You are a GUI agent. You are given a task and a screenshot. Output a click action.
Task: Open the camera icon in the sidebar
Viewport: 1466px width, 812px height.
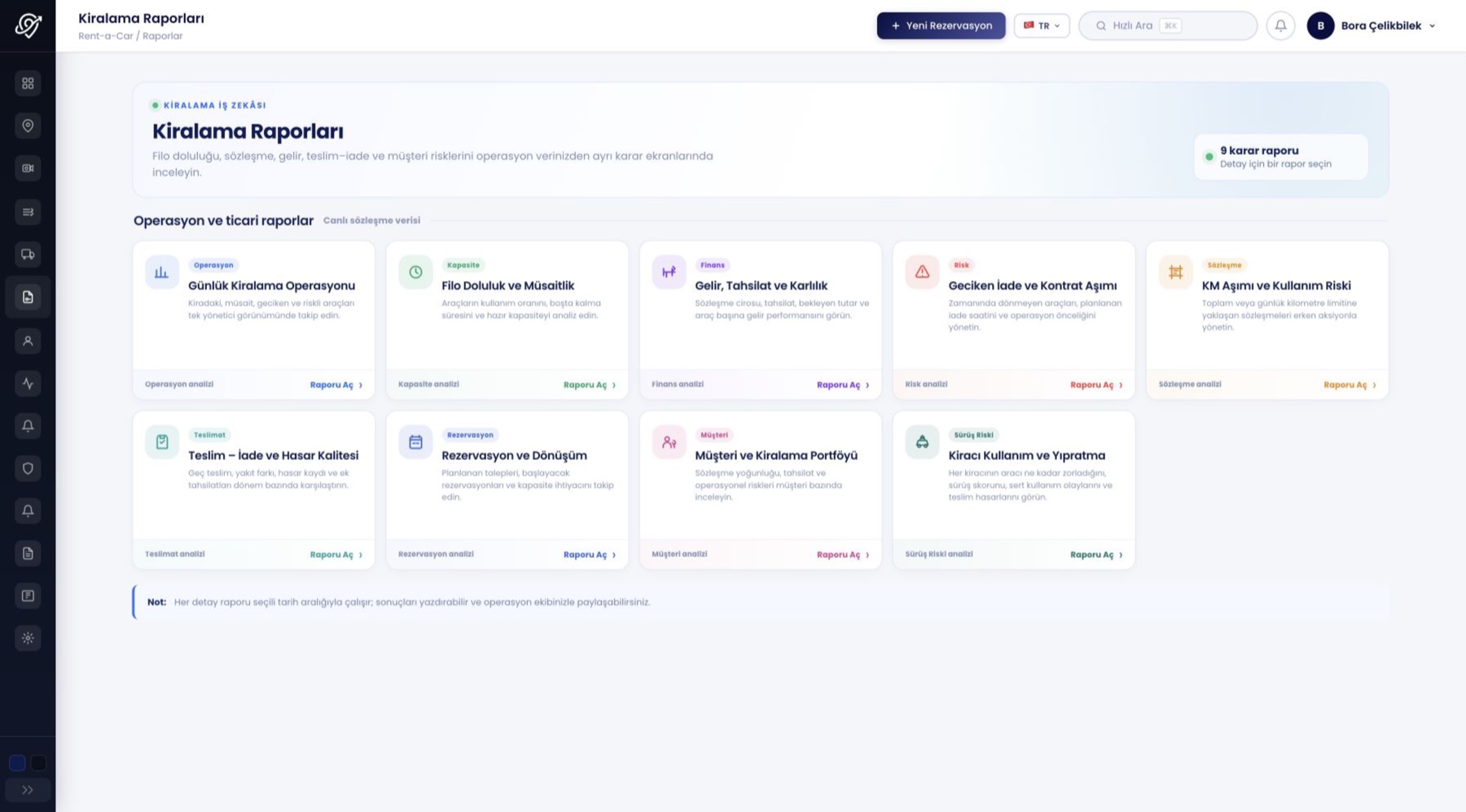(28, 168)
